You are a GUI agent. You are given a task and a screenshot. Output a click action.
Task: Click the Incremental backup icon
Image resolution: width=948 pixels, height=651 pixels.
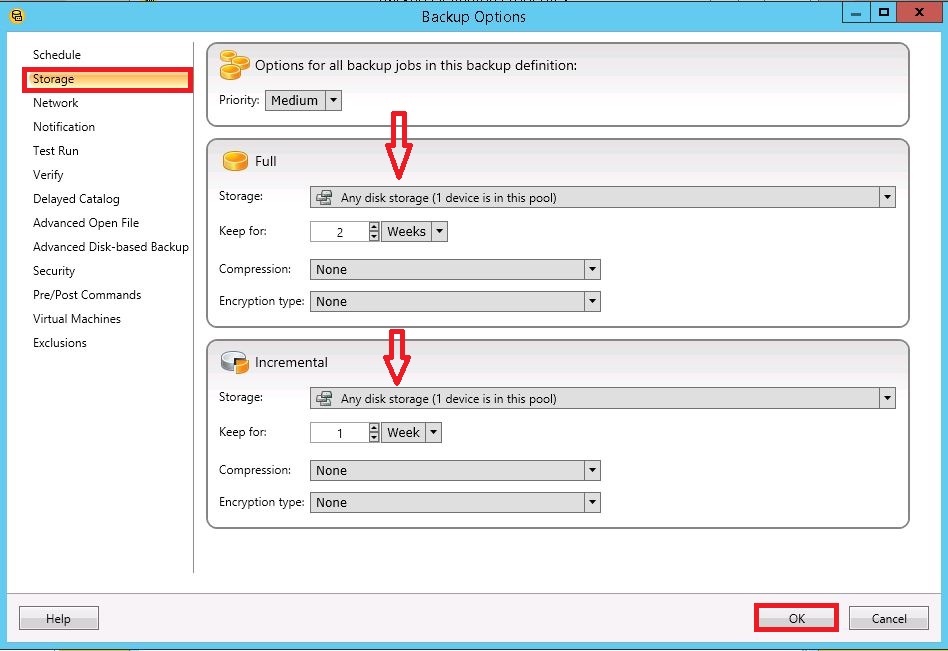(235, 362)
